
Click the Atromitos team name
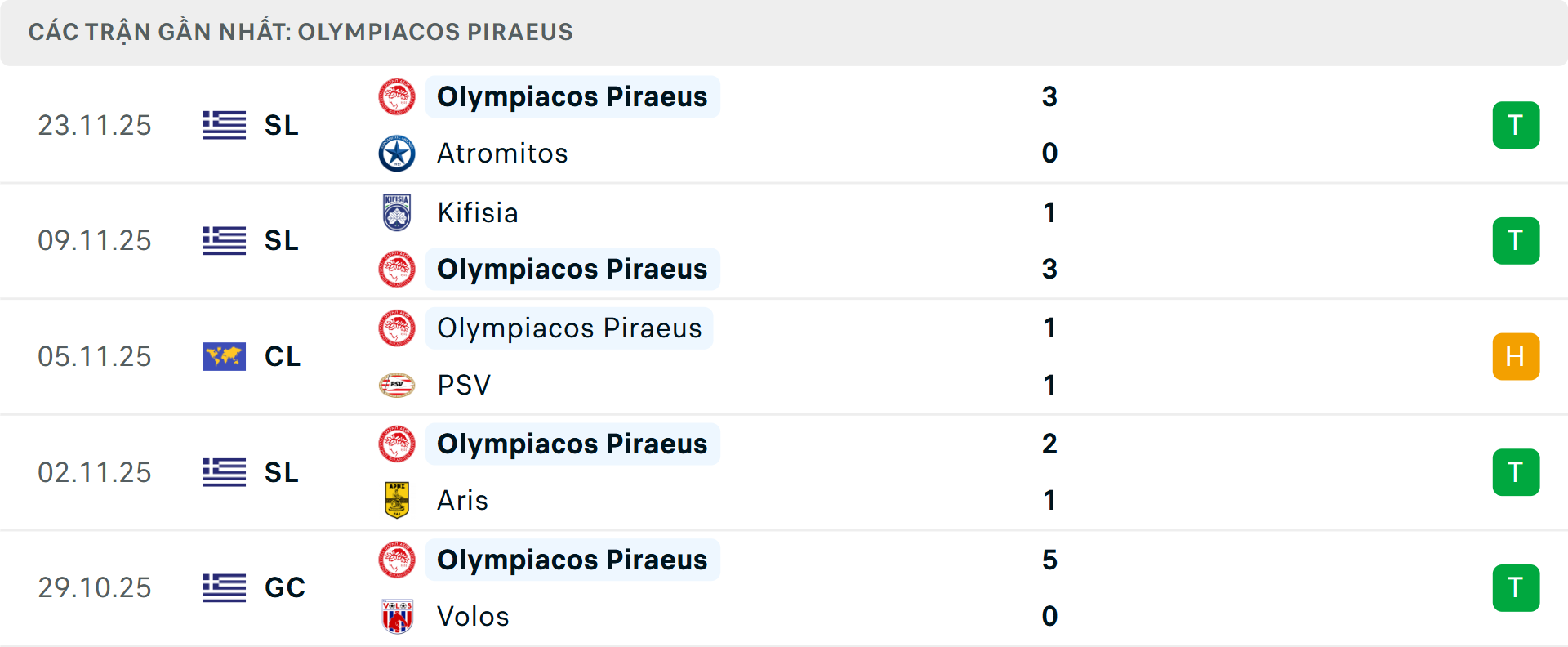(x=502, y=153)
